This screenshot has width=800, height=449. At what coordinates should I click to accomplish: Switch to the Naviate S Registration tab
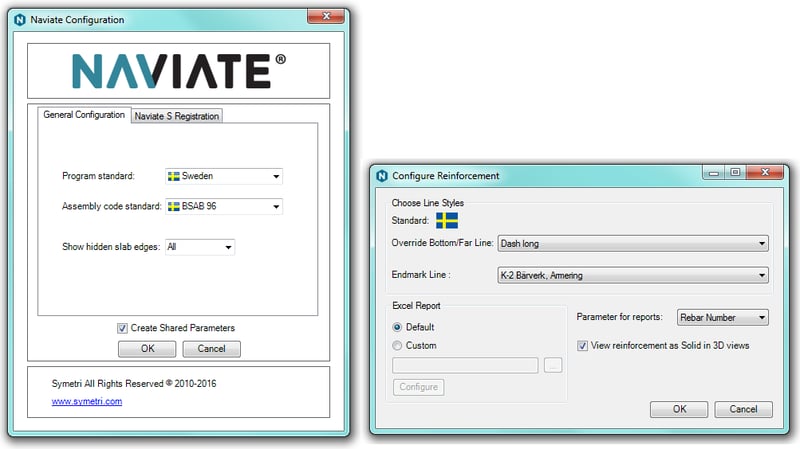click(177, 116)
